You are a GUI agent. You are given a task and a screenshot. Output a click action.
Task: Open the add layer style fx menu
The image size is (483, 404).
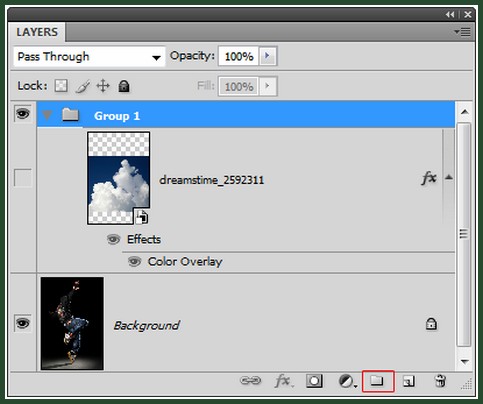pos(283,381)
